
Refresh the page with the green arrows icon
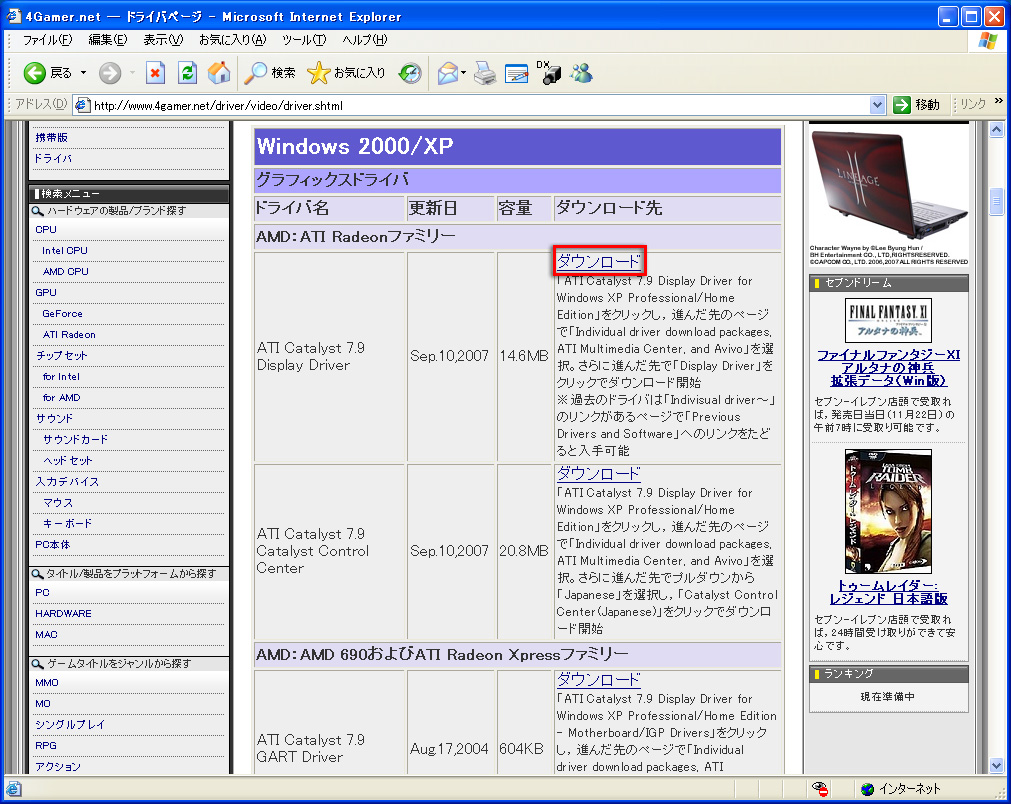187,73
